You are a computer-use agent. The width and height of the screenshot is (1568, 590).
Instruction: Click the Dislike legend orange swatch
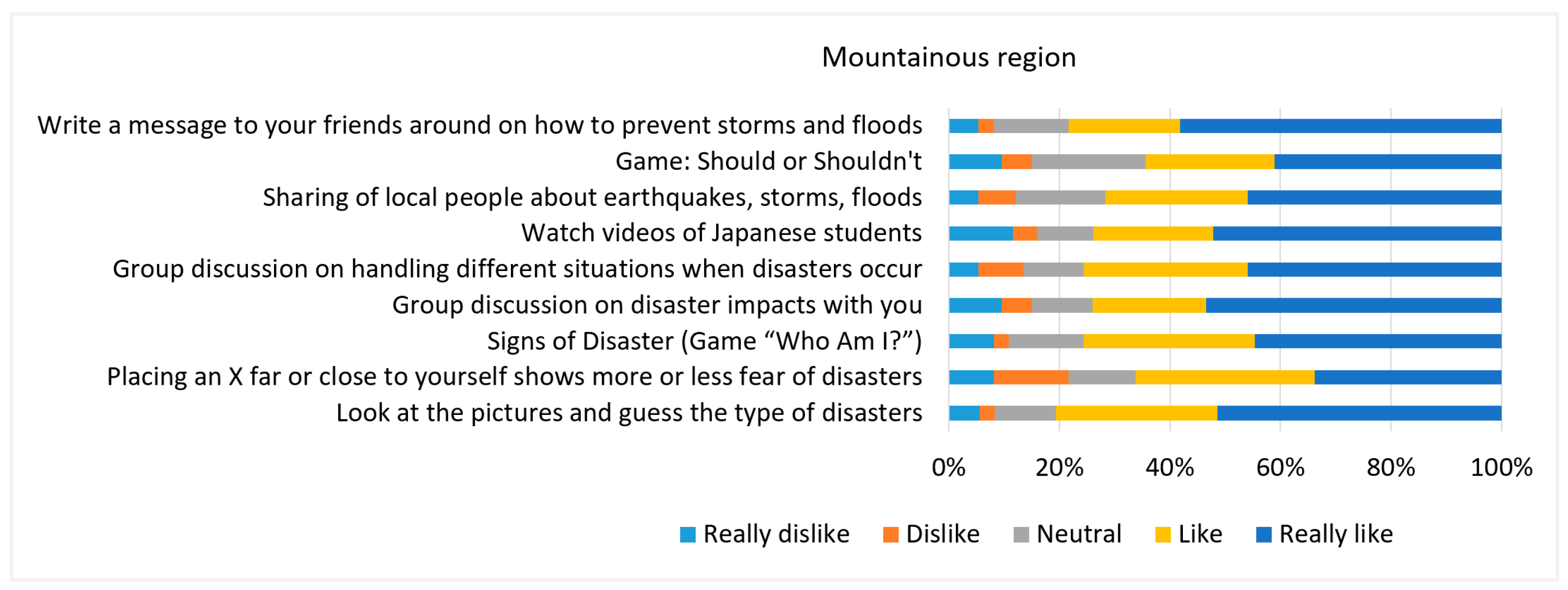(x=890, y=534)
